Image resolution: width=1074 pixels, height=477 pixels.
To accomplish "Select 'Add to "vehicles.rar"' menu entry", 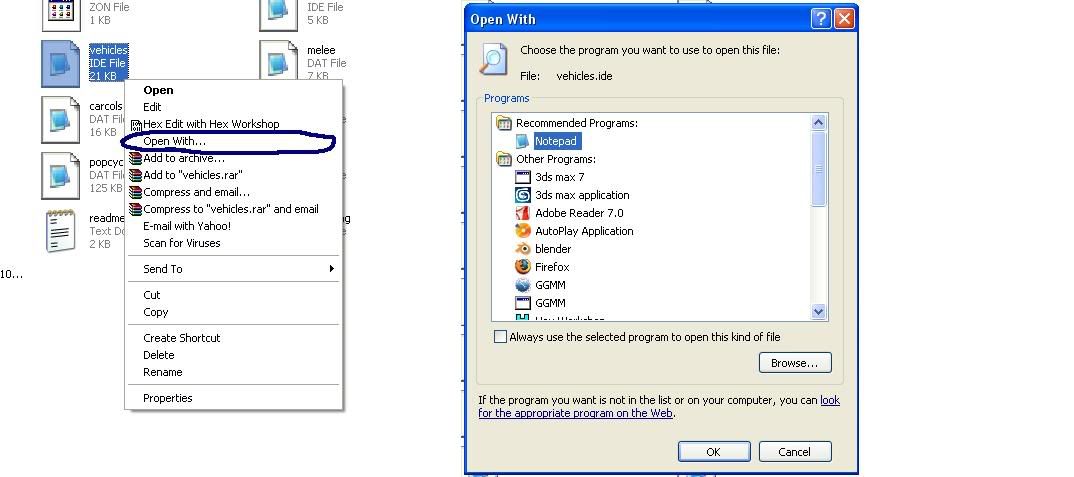I will point(192,175).
